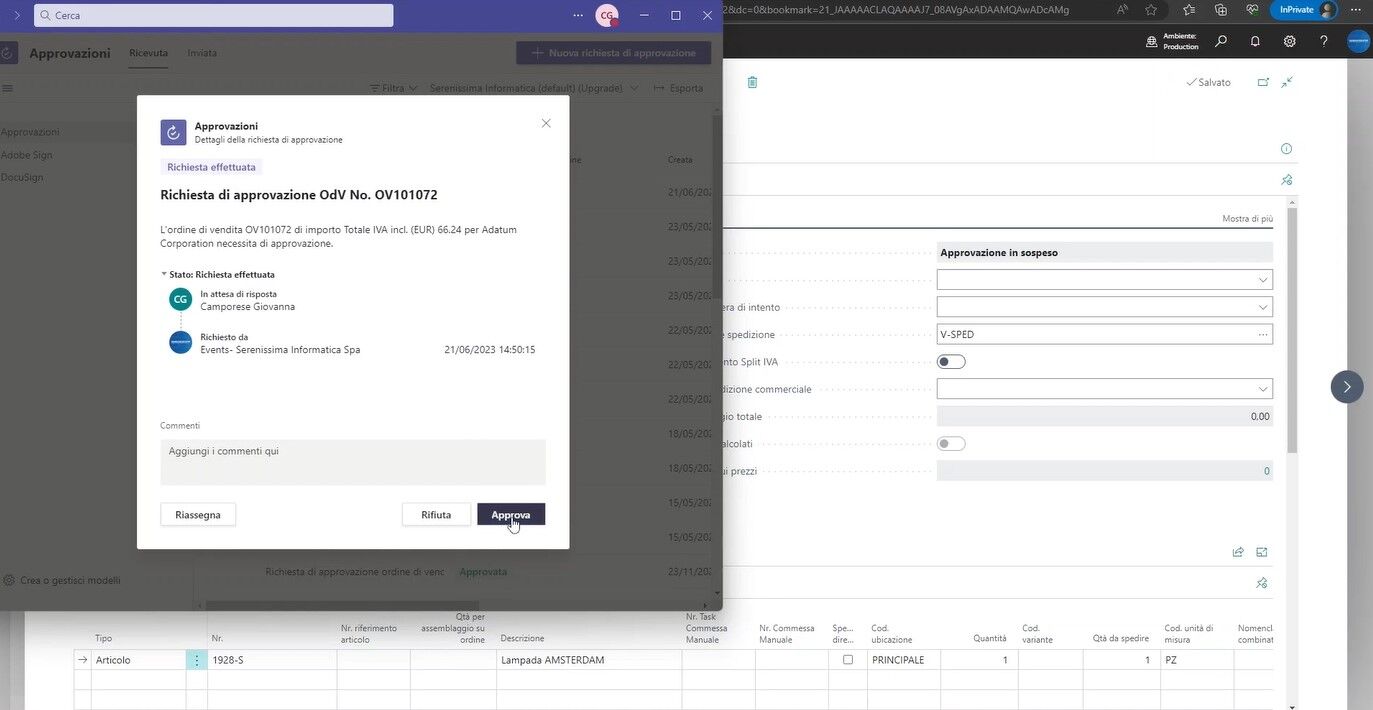Image resolution: width=1373 pixels, height=710 pixels.
Task: Switch to the Inviata tab
Action: [x=202, y=53]
